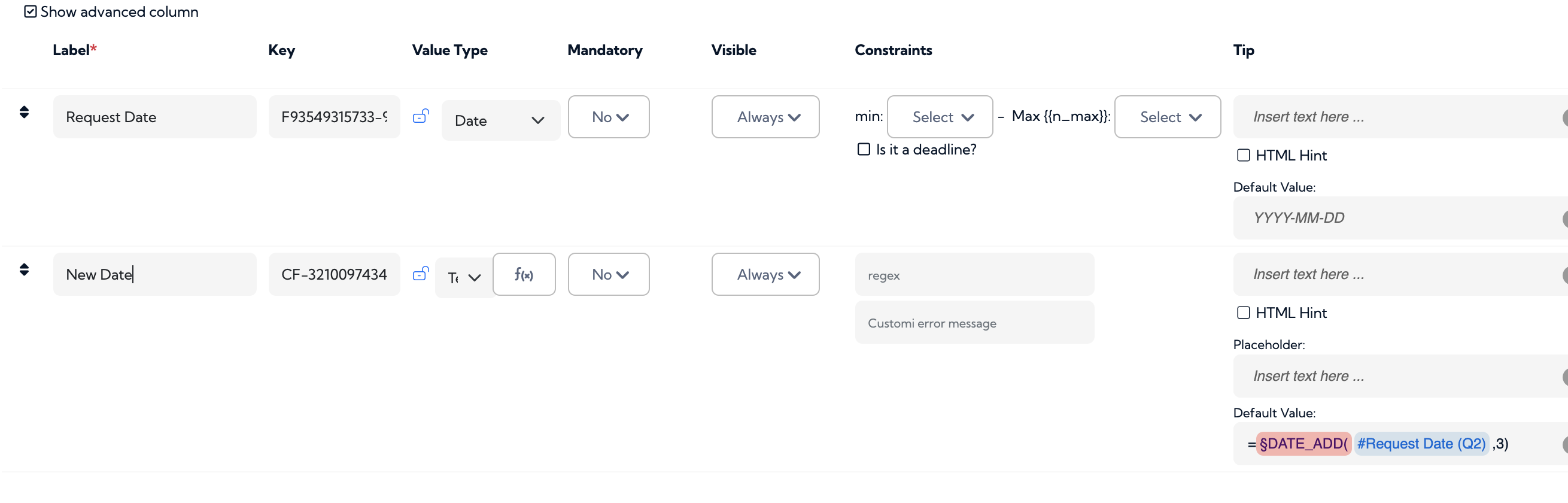Open the Max Select dropdown
The image size is (1568, 503).
point(1168,117)
